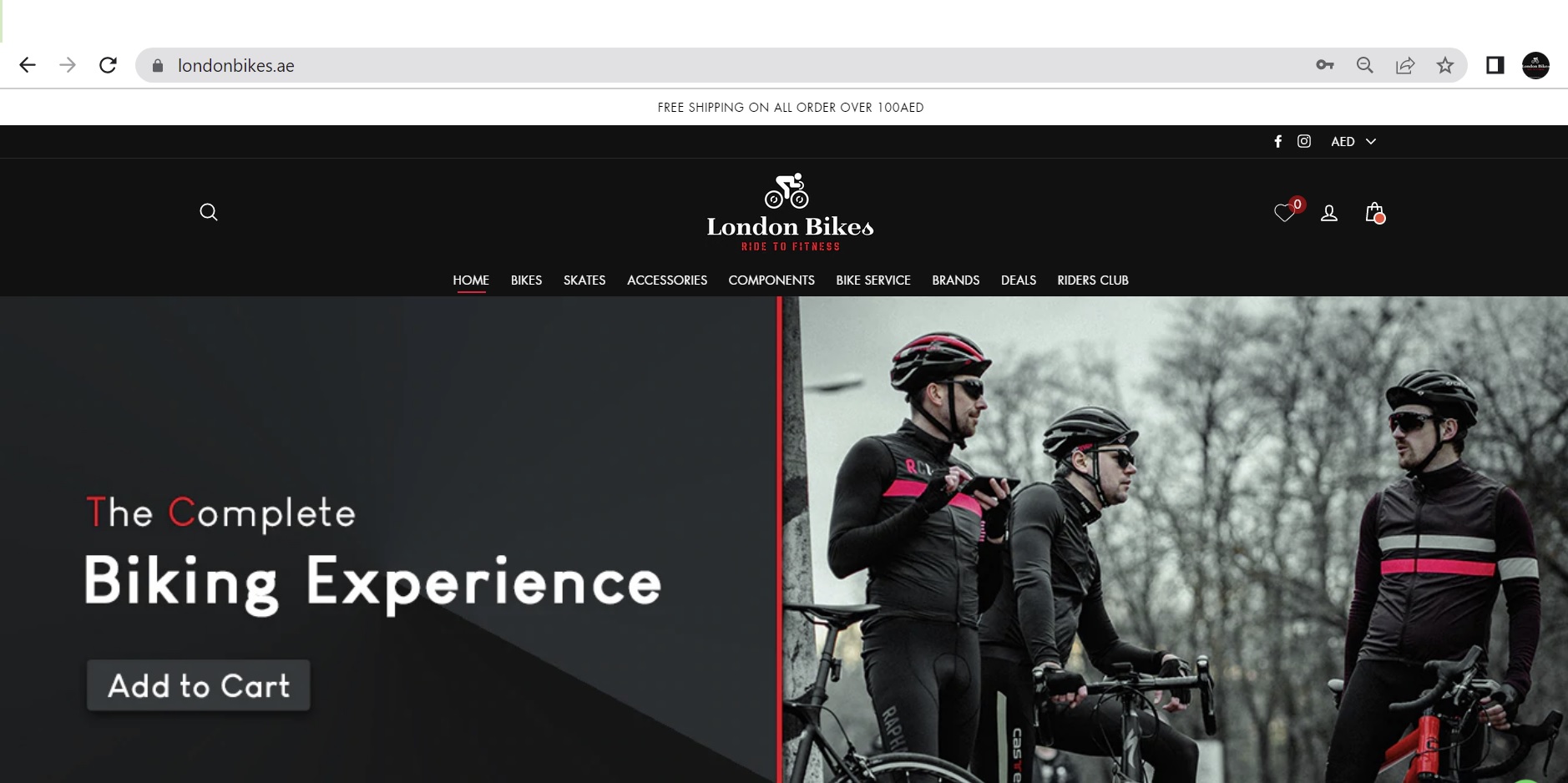Open the RIDERS CLUB link

[x=1093, y=280]
